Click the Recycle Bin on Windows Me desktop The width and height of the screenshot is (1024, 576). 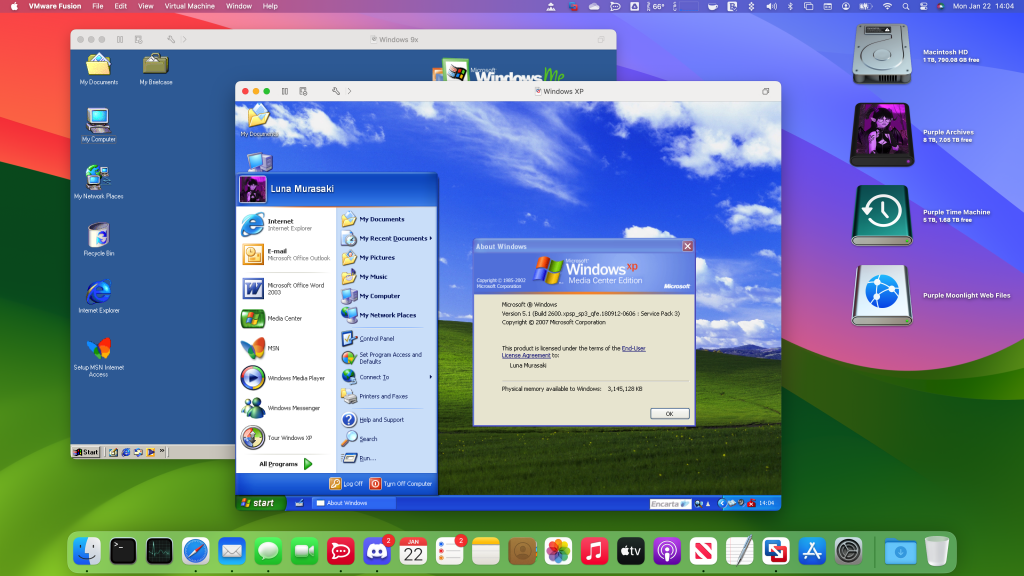(98, 236)
